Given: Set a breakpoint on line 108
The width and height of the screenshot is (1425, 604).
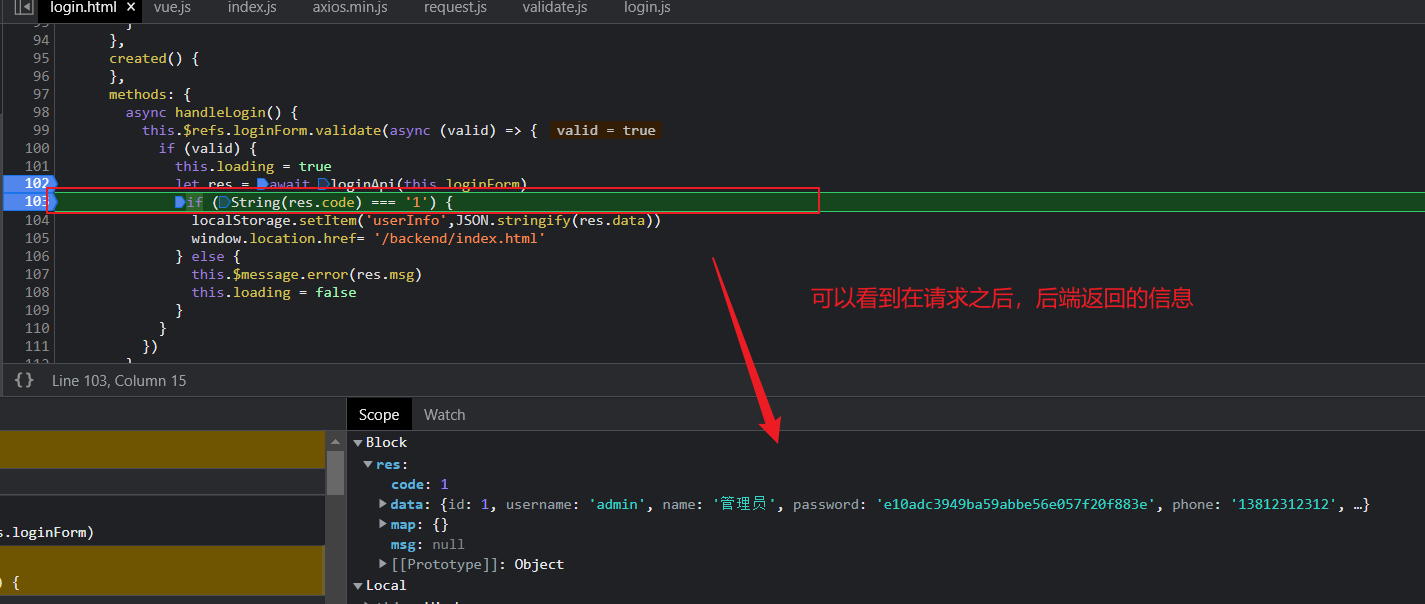Looking at the screenshot, I should point(36,292).
